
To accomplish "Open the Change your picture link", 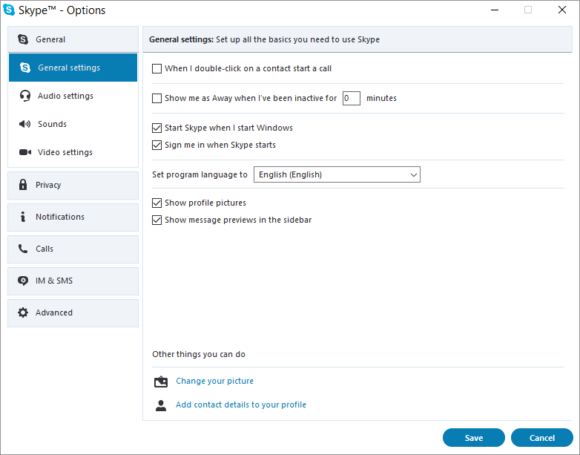I will tap(215, 381).
